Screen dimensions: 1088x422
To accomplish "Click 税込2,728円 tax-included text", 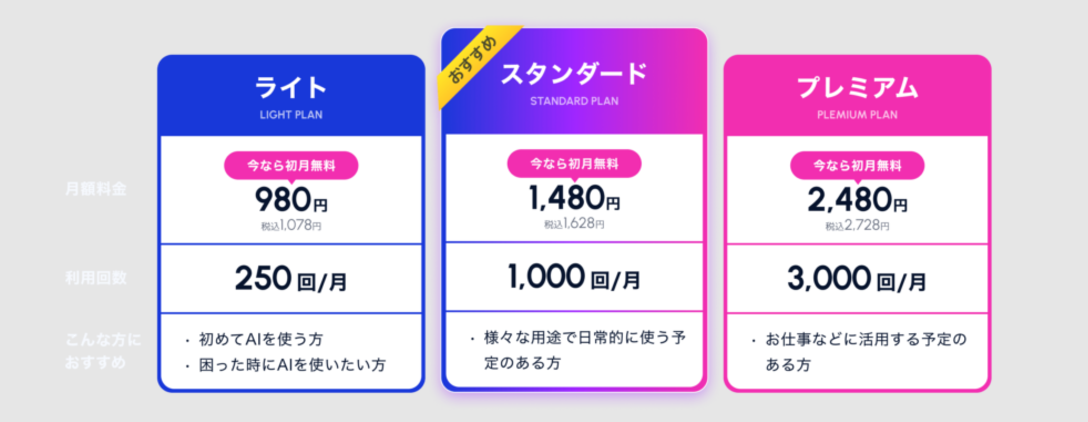I will coord(858,226).
